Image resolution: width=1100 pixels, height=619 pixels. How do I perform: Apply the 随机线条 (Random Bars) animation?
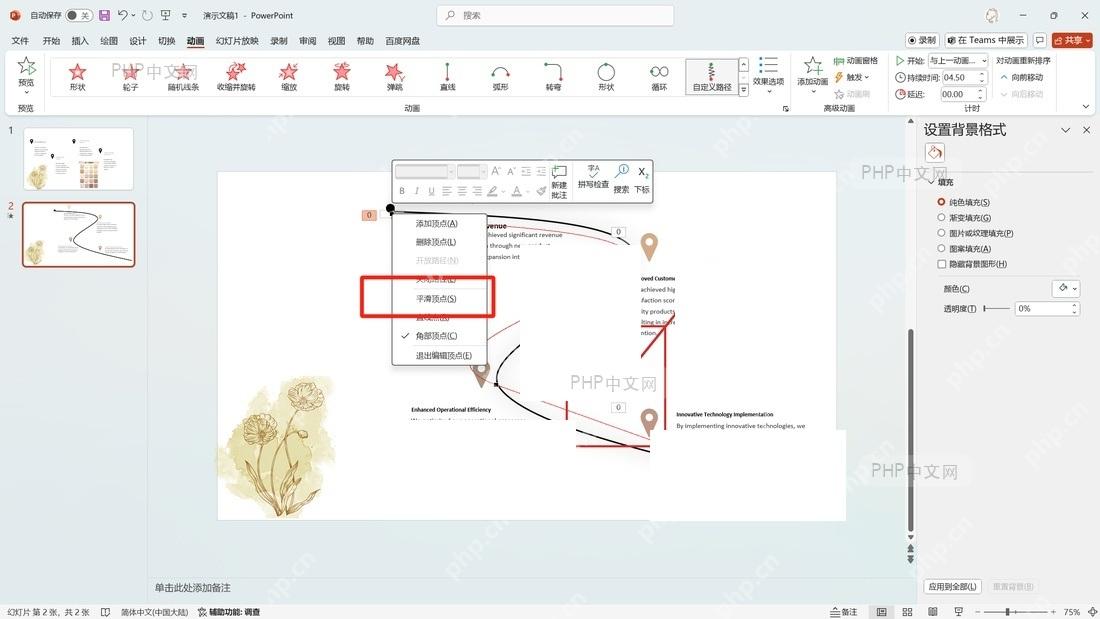[183, 76]
